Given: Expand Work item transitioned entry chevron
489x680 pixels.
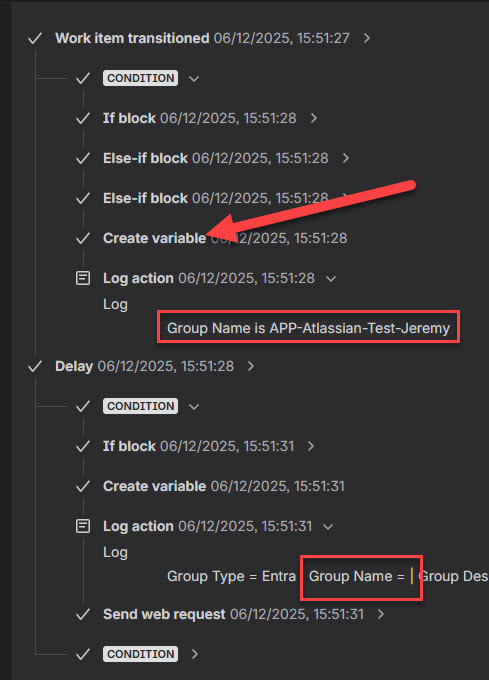Looking at the screenshot, I should pos(367,38).
